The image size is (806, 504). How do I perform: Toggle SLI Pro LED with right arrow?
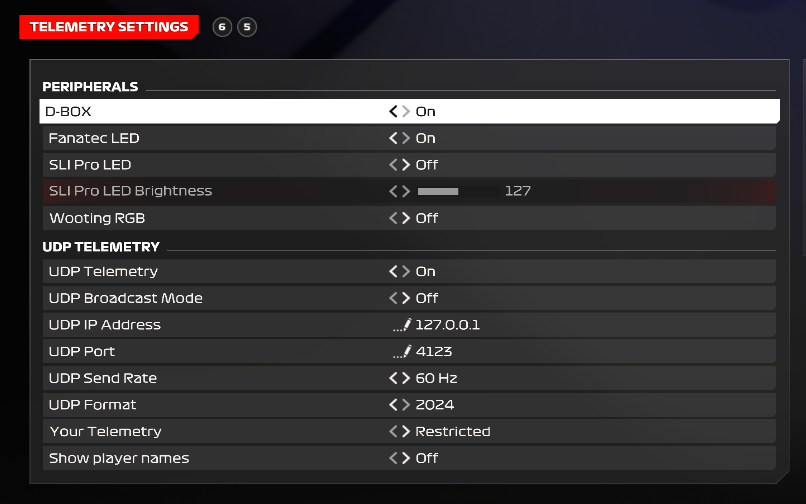(x=405, y=165)
